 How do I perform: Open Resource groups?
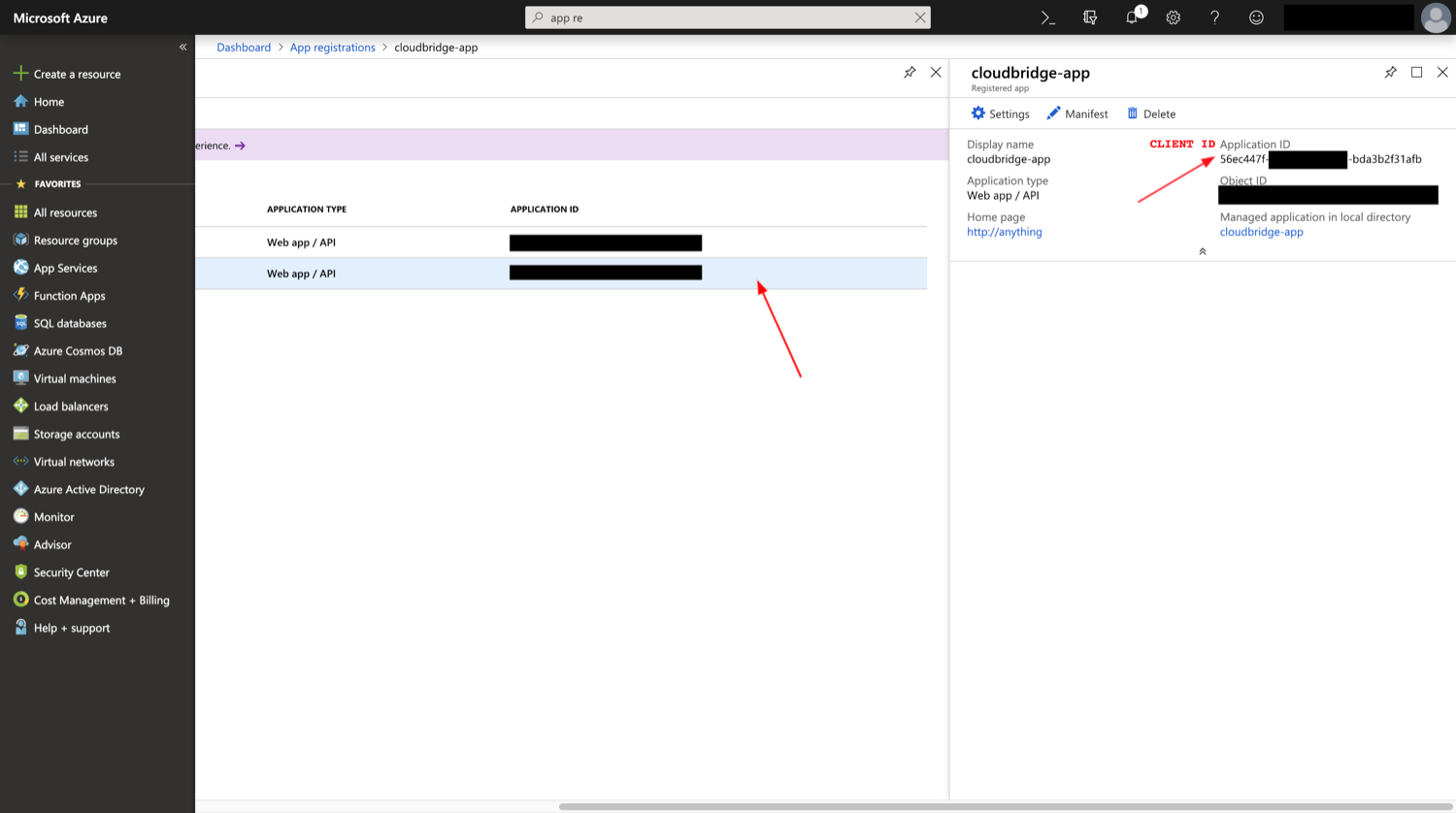(x=65, y=241)
